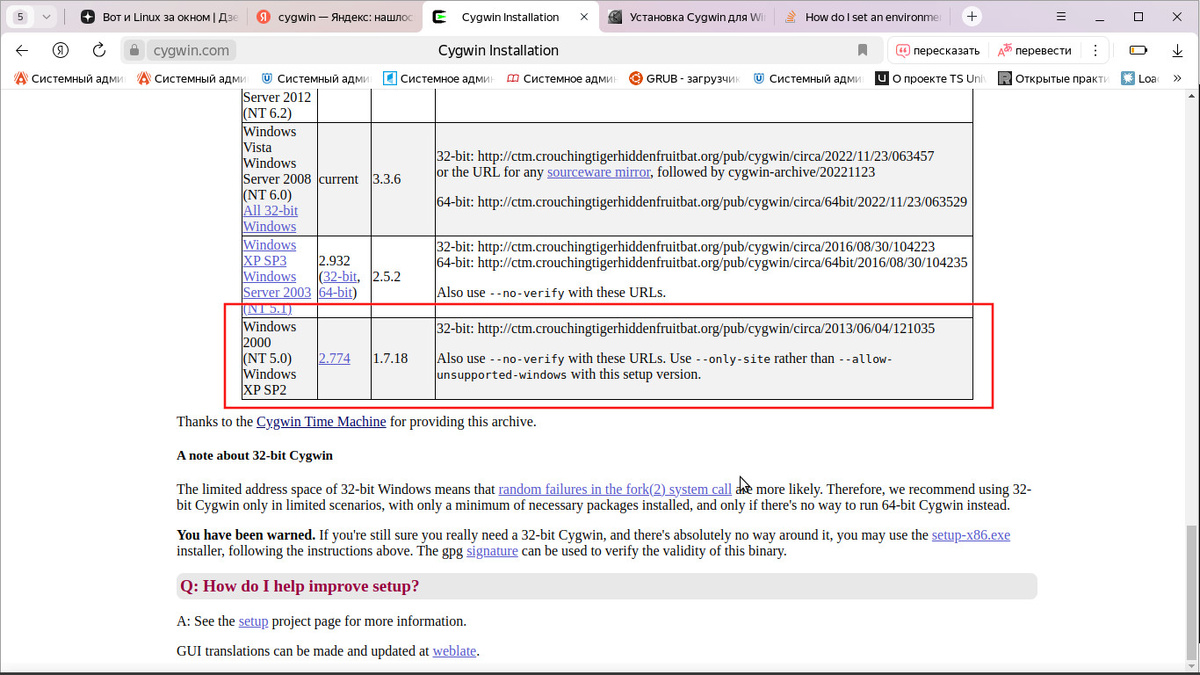Select the 'Cygwin Installation' tab
Viewport: 1200px width, 675px height.
(510, 17)
